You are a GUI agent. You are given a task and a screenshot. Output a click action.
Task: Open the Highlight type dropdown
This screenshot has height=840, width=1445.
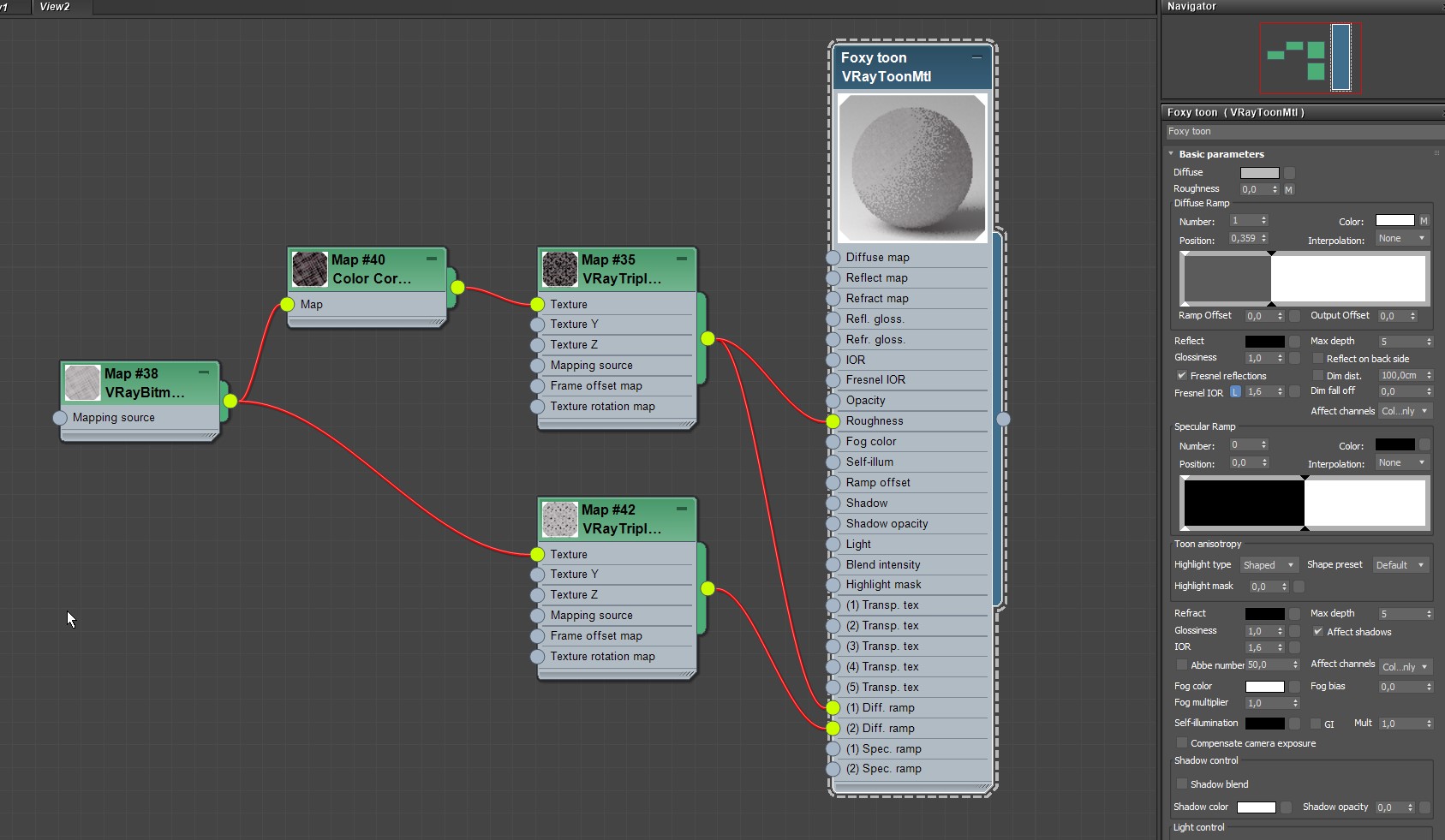[x=1269, y=565]
